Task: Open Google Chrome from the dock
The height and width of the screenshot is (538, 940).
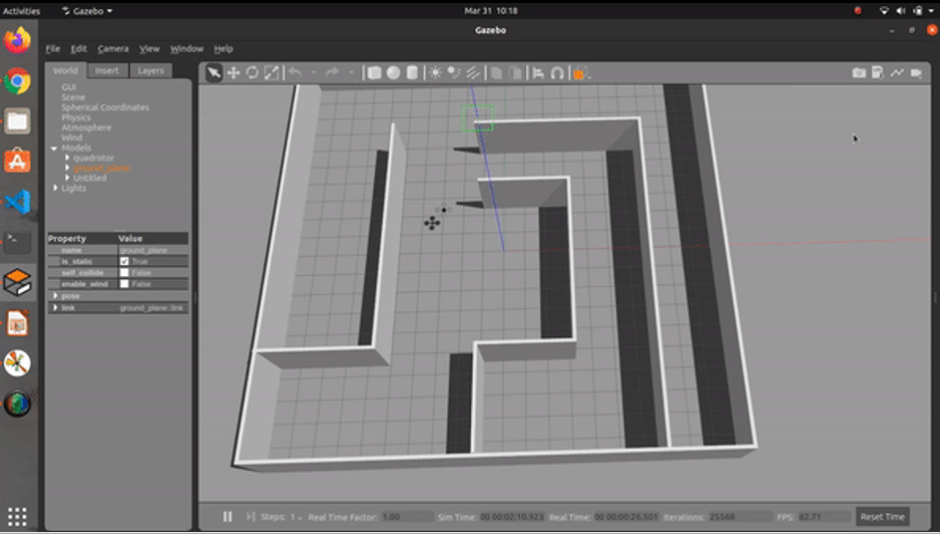Action: click(x=17, y=81)
